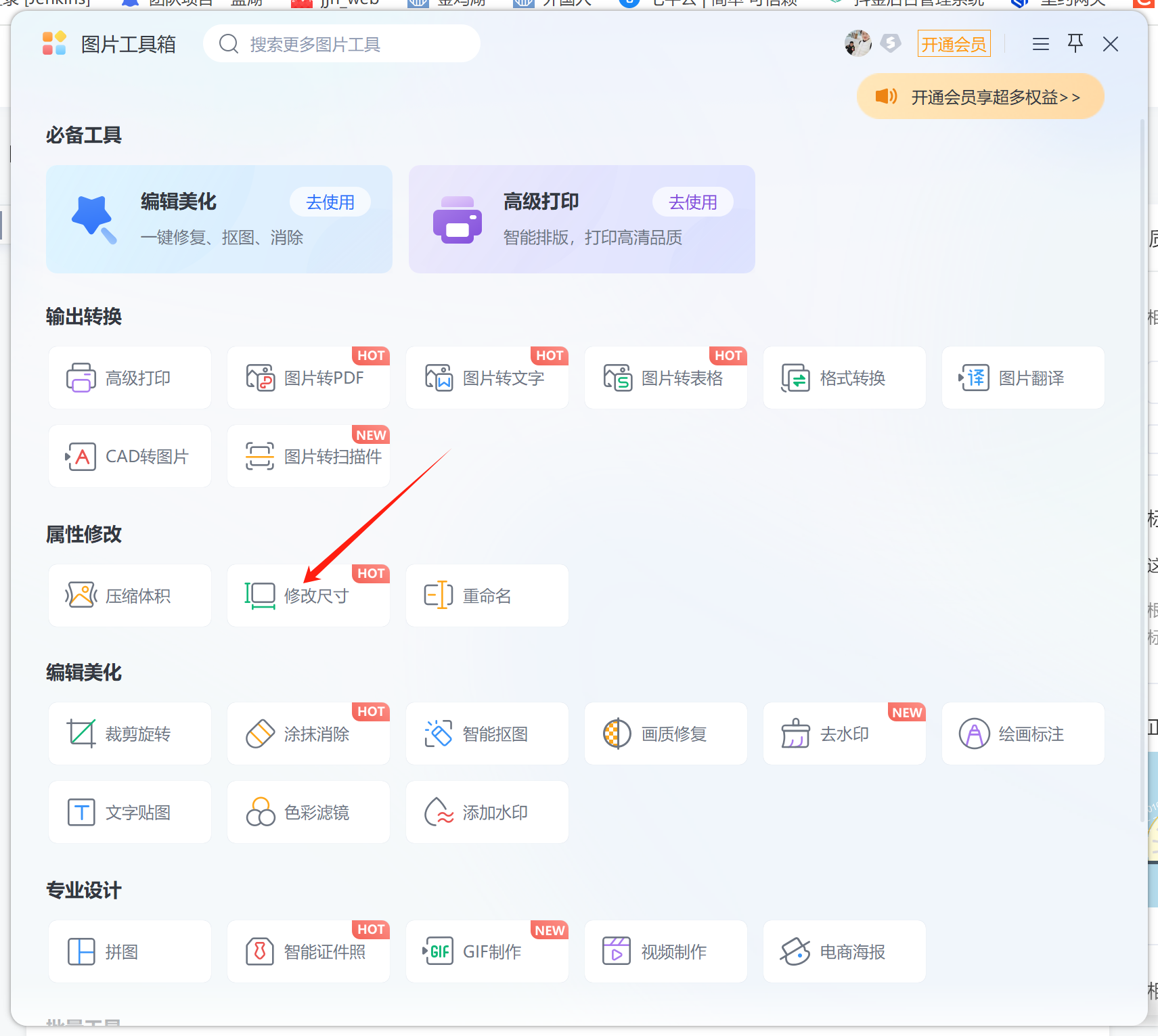
Task: Click the 开通会员 button
Action: pos(954,44)
